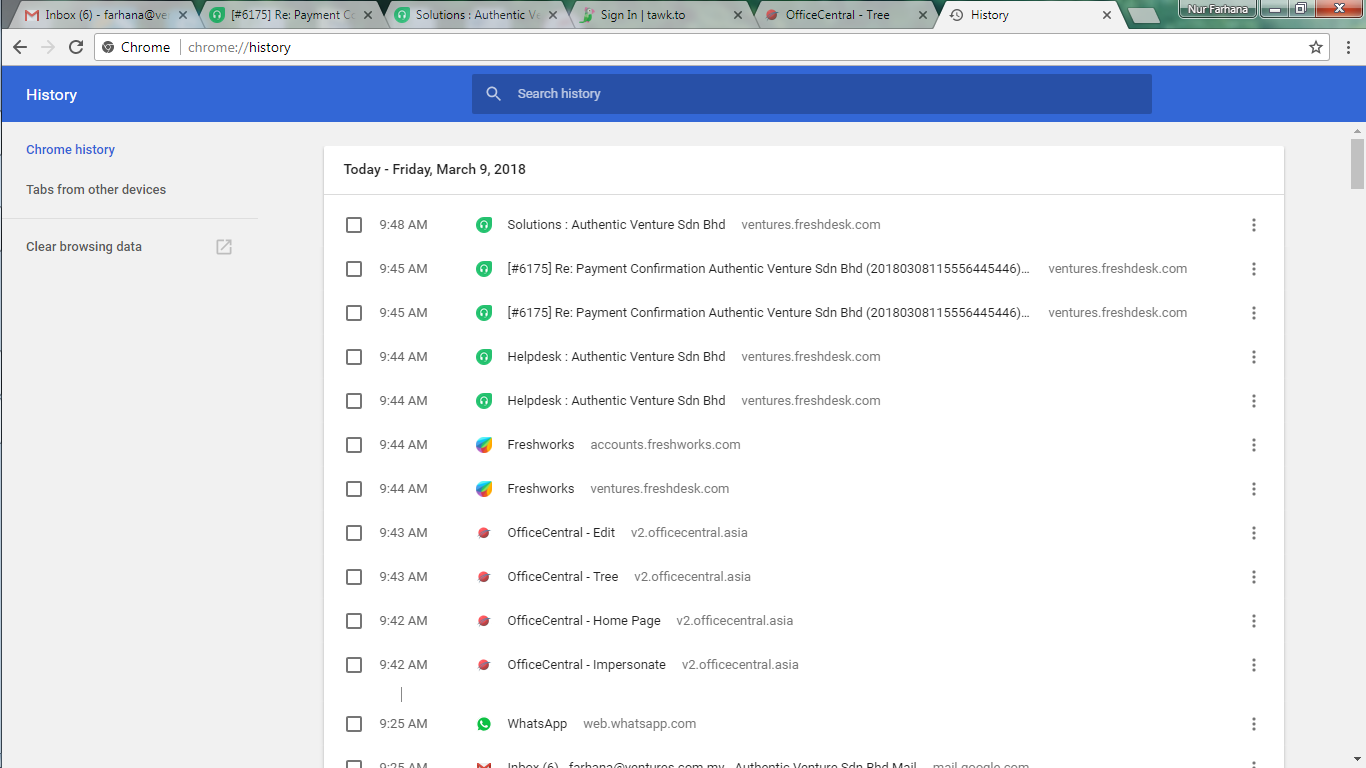Click the Freshworks favicon for accounts.freshworks.com
Viewport: 1366px width, 768px height.
[x=484, y=445]
